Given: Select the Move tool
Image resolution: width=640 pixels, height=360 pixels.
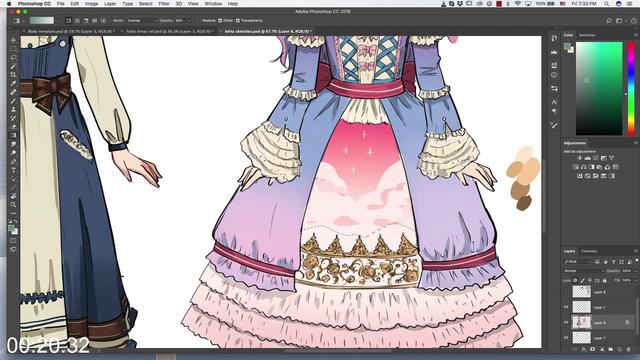Looking at the screenshot, I should point(13,40).
